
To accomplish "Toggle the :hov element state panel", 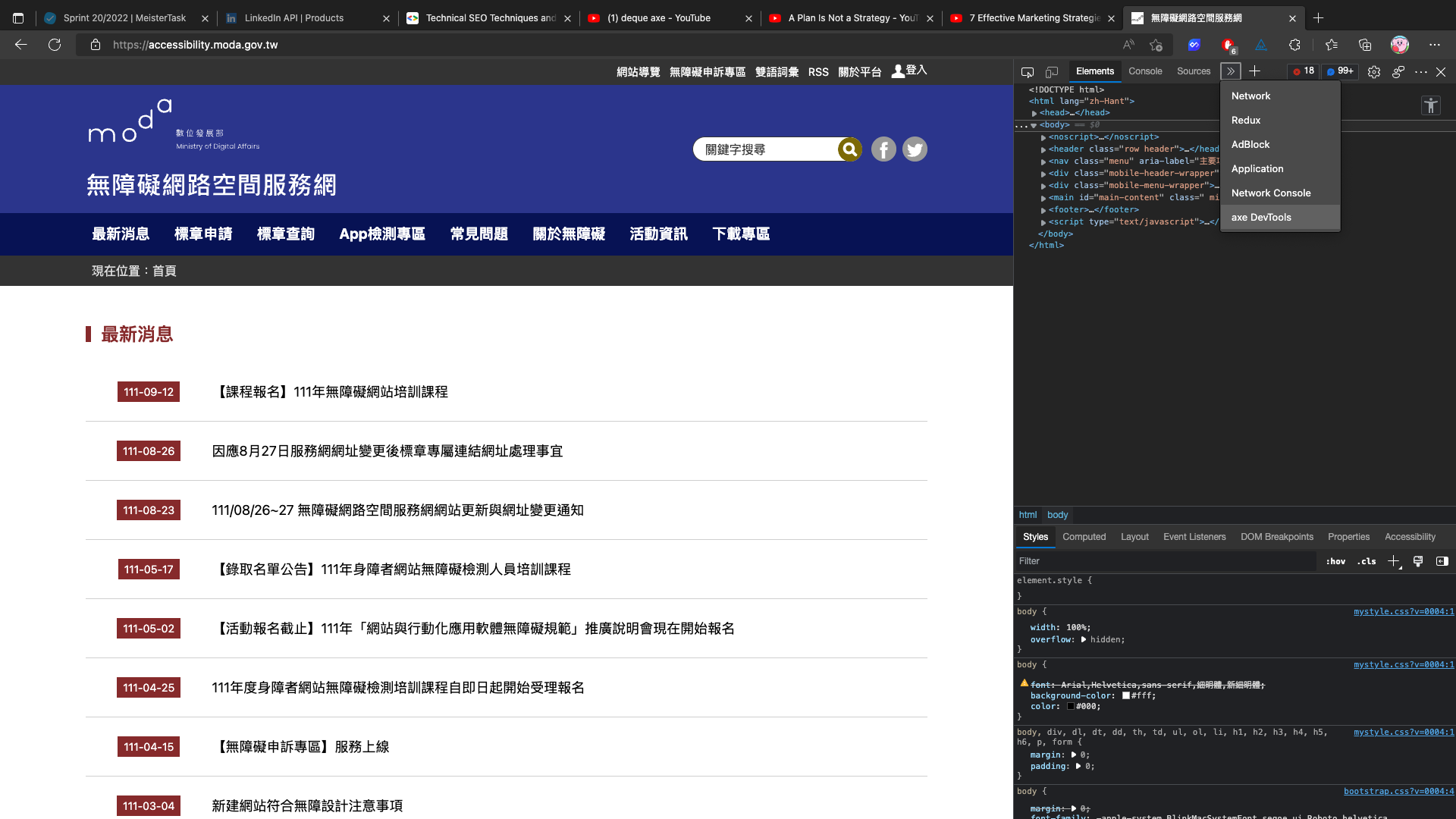I will pyautogui.click(x=1335, y=561).
